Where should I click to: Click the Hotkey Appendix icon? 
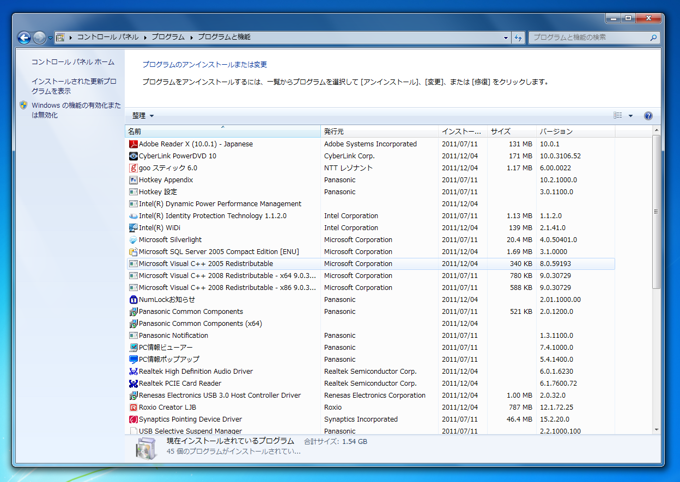click(133, 180)
